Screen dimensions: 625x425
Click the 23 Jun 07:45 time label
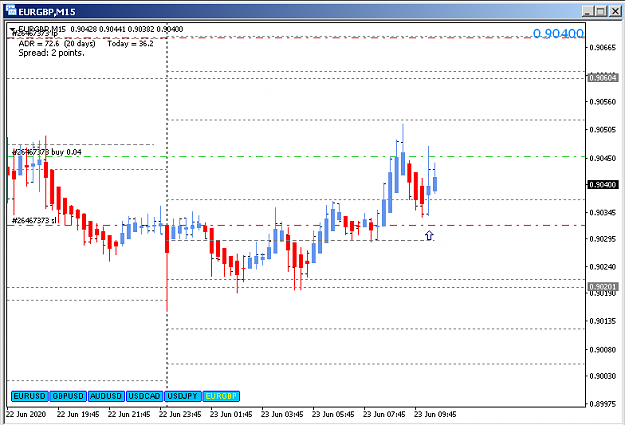[x=384, y=414]
